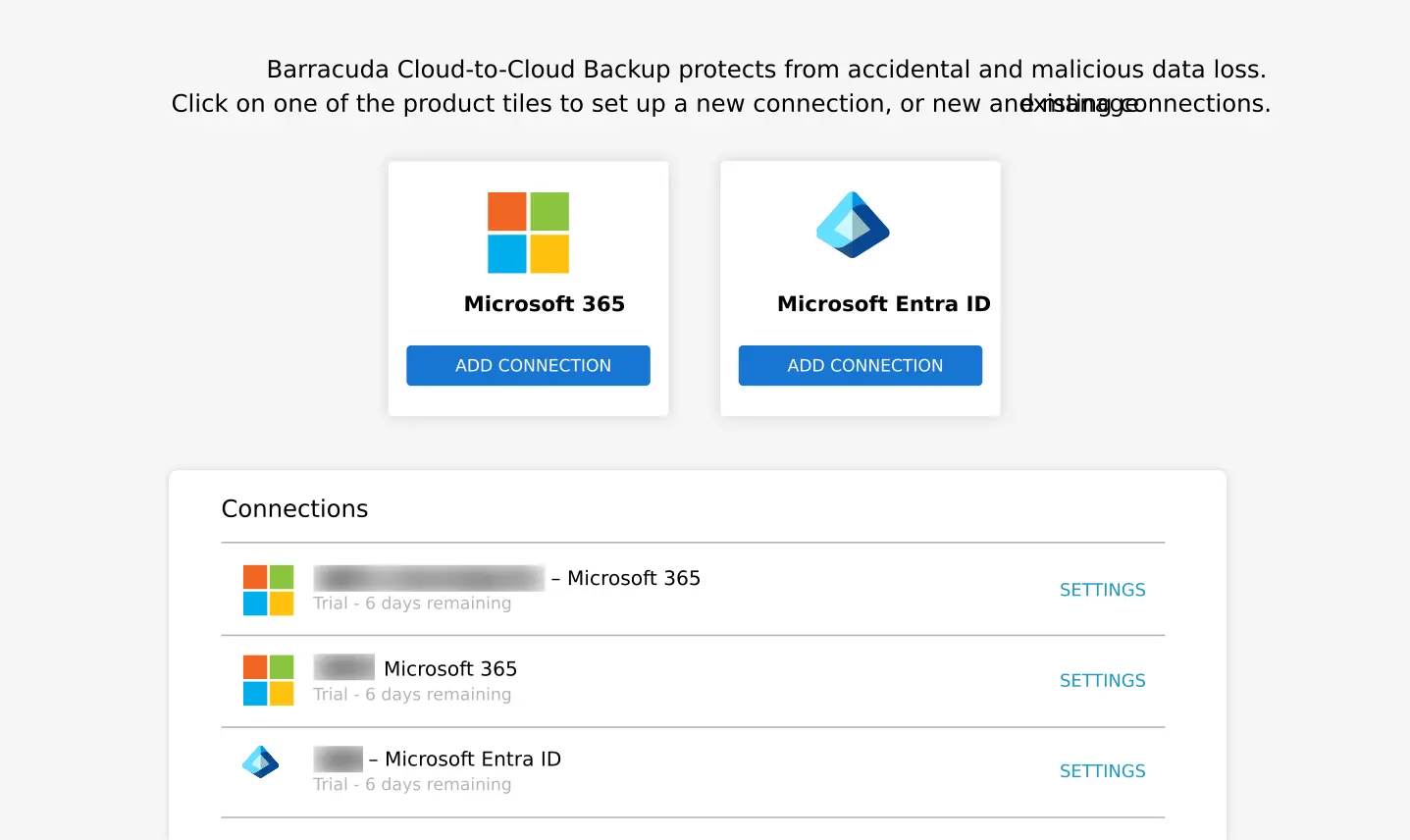Open settings for the second Microsoft 365 connection

(1102, 680)
